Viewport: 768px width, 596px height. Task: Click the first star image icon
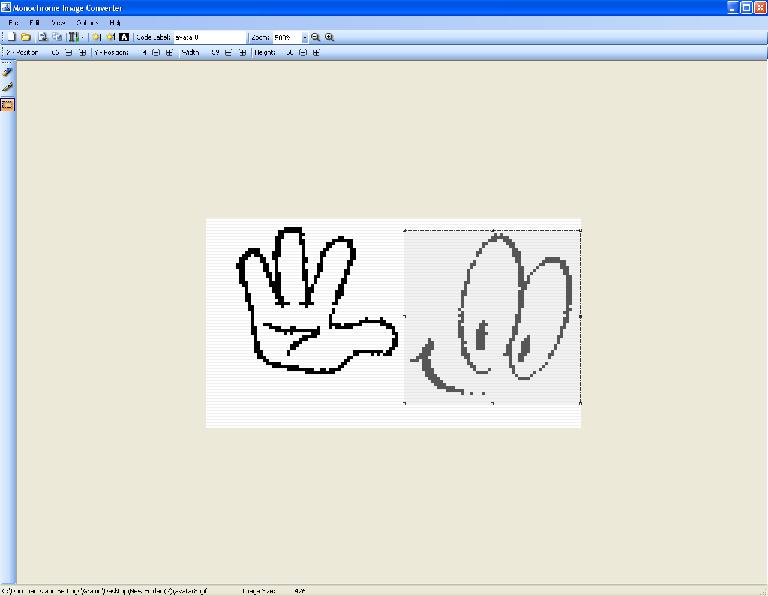(x=96, y=37)
